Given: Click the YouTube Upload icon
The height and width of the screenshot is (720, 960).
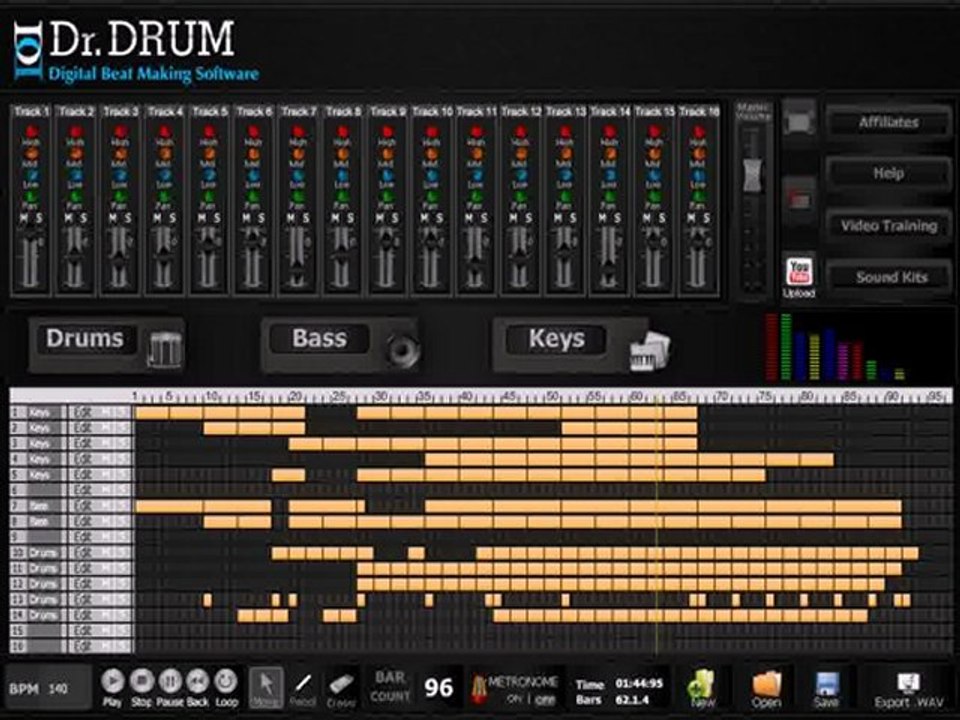Looking at the screenshot, I should coord(799,271).
